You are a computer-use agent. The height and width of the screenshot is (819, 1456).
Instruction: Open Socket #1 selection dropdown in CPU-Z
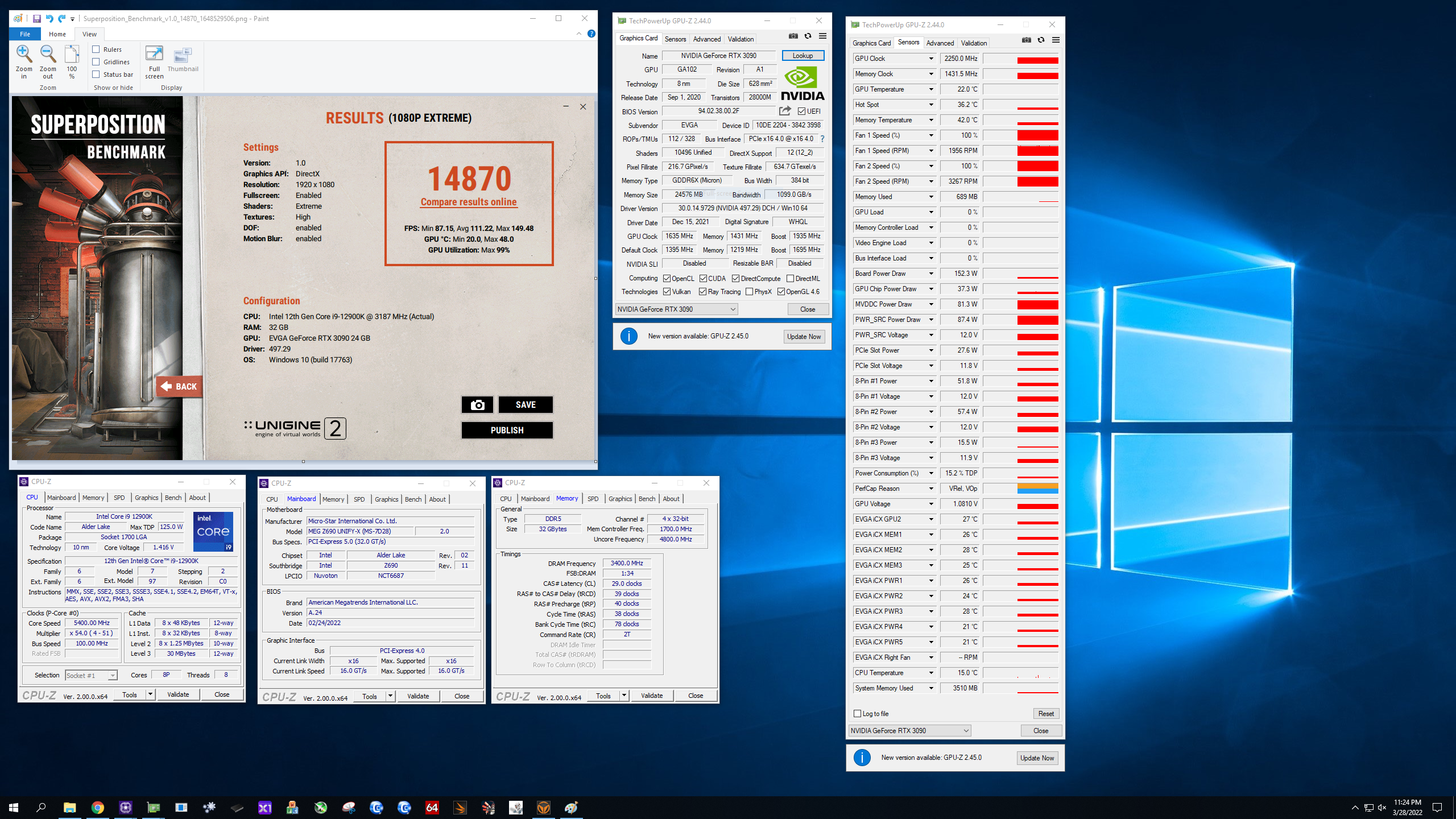(x=91, y=676)
